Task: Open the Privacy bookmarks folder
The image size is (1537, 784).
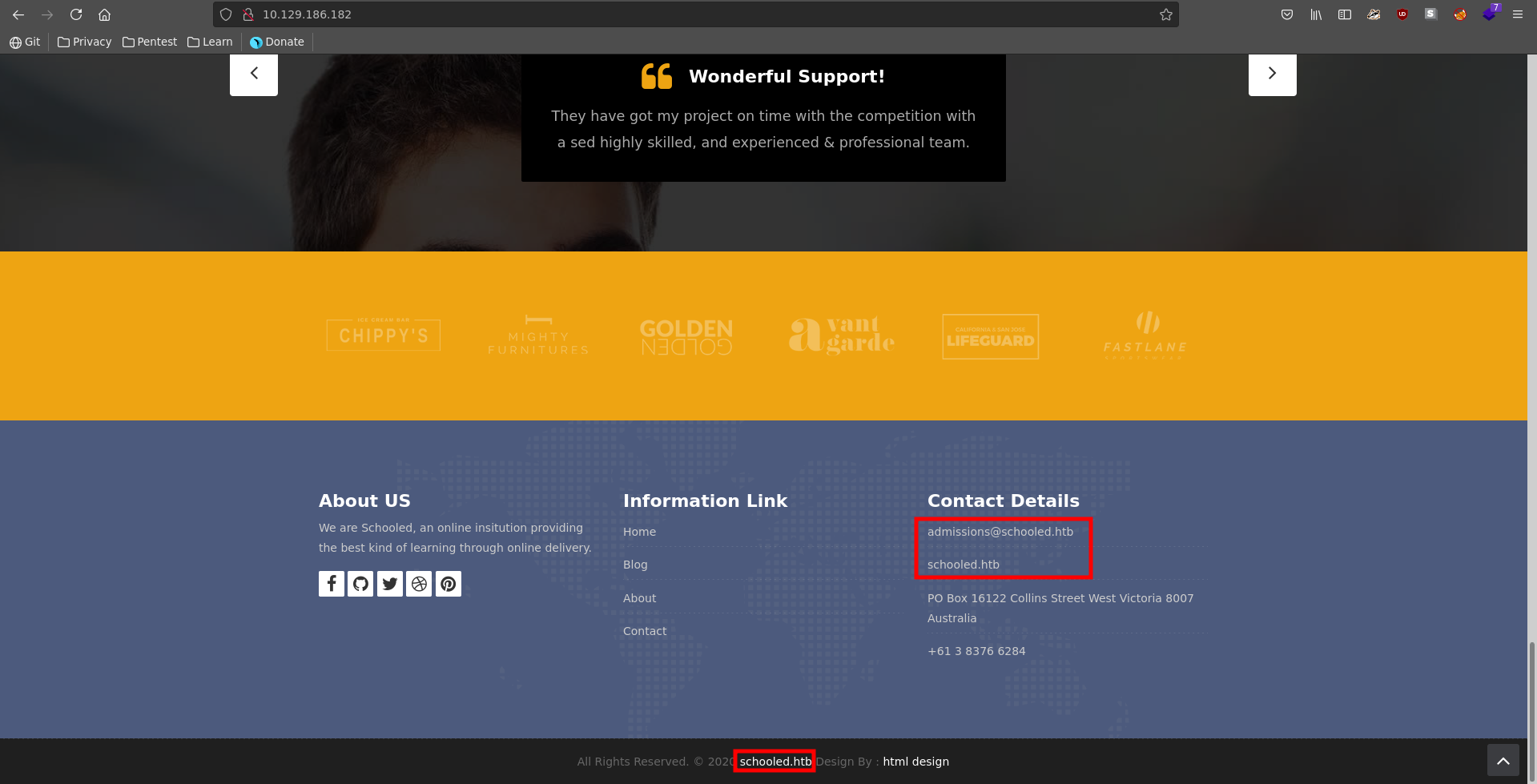Action: click(85, 42)
